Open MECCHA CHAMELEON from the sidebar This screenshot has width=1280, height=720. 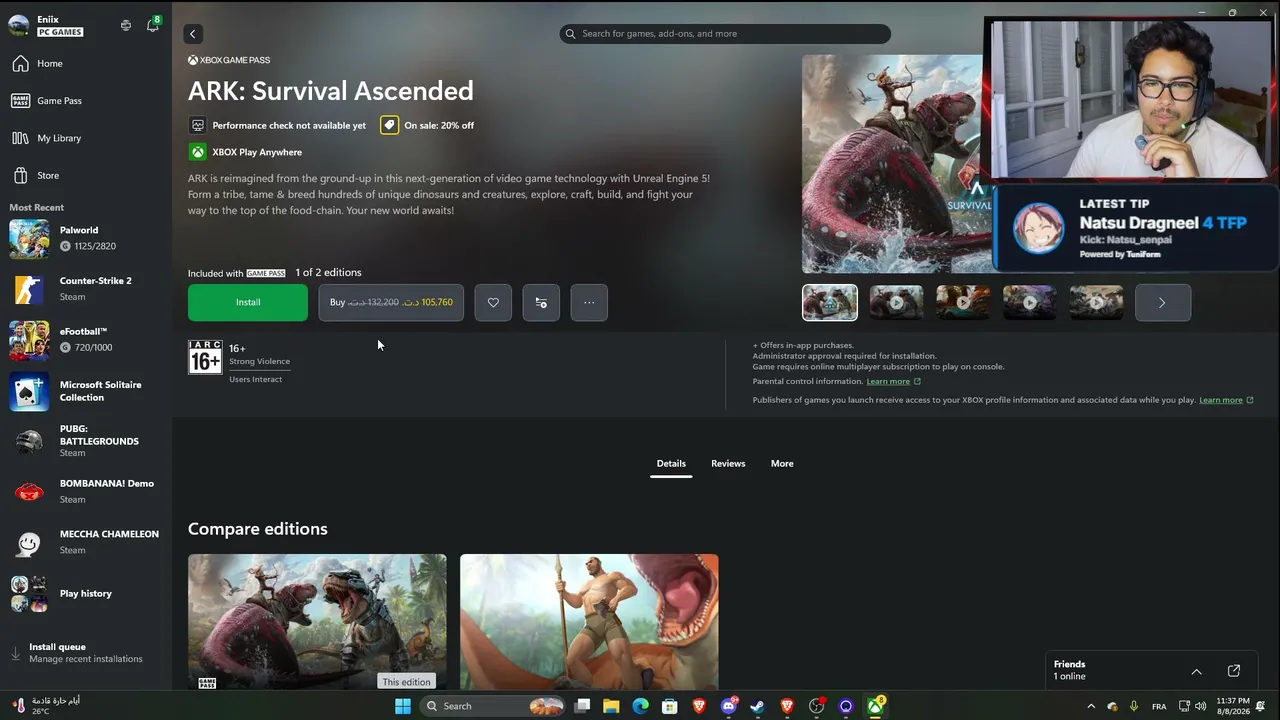pyautogui.click(x=85, y=542)
